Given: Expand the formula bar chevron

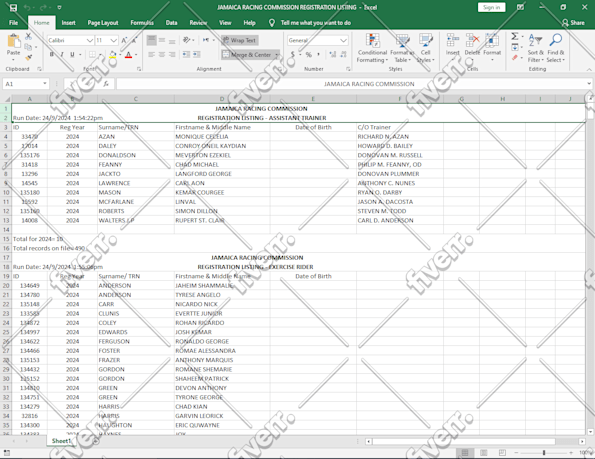Looking at the screenshot, I should 589,83.
